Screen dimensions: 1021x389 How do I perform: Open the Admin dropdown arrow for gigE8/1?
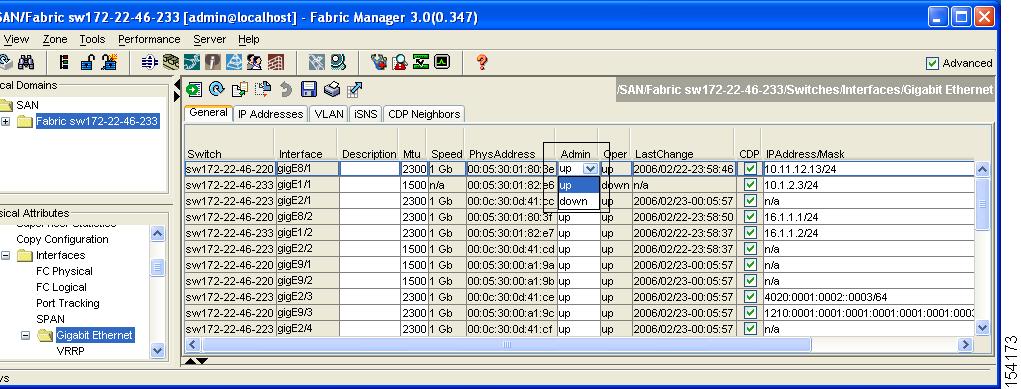click(590, 169)
